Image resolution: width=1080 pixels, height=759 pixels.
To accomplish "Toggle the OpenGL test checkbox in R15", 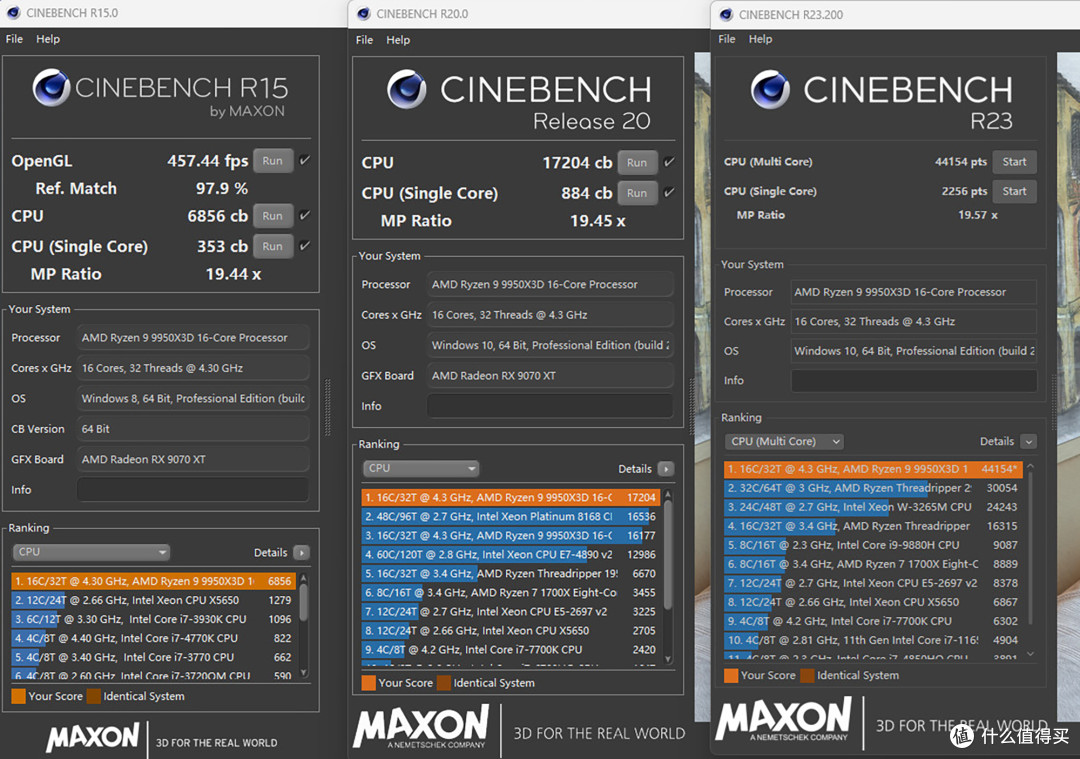I will tap(304, 160).
